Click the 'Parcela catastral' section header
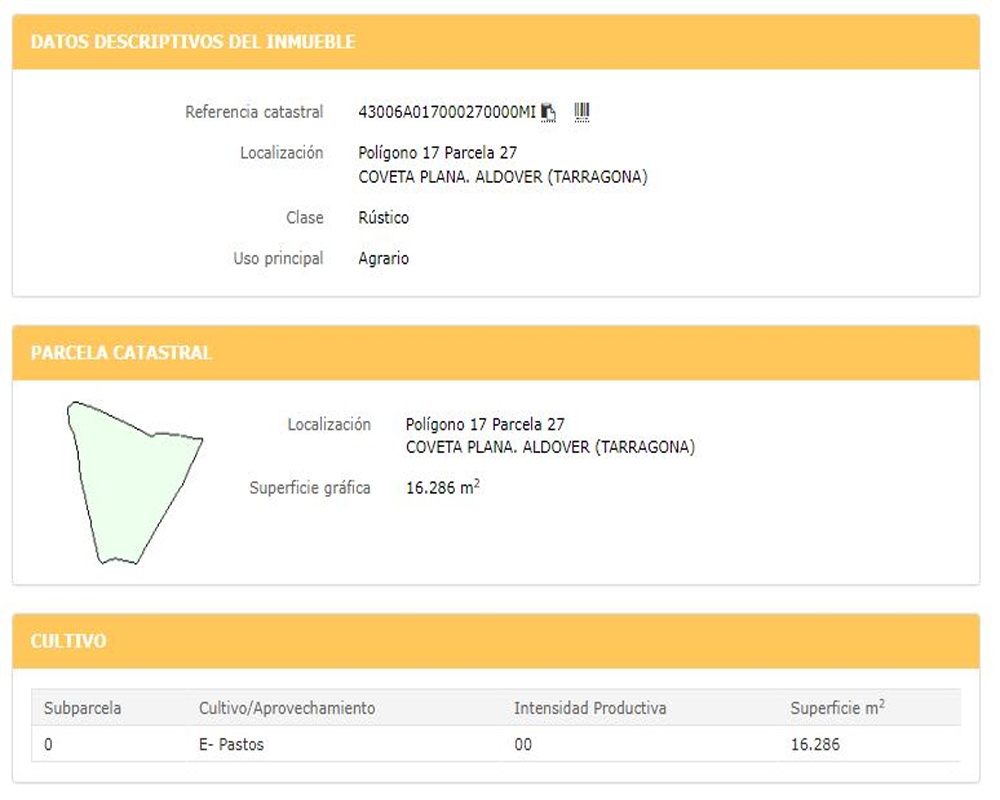Image resolution: width=1000 pixels, height=800 pixels. (121, 353)
